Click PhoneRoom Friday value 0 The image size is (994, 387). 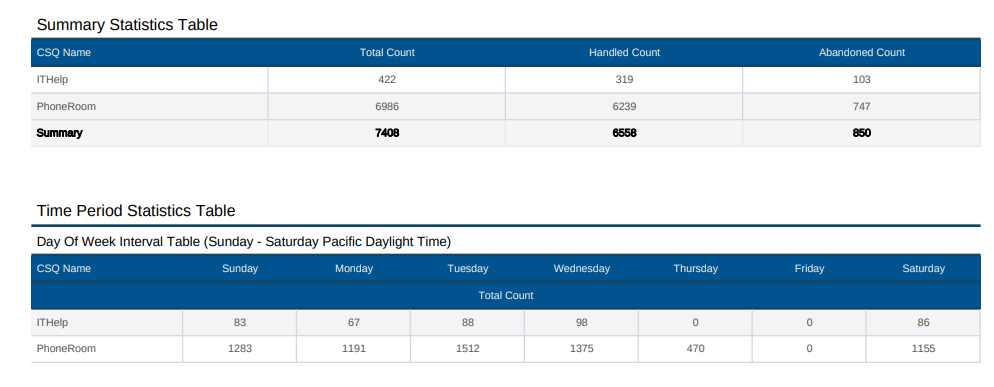coord(810,348)
